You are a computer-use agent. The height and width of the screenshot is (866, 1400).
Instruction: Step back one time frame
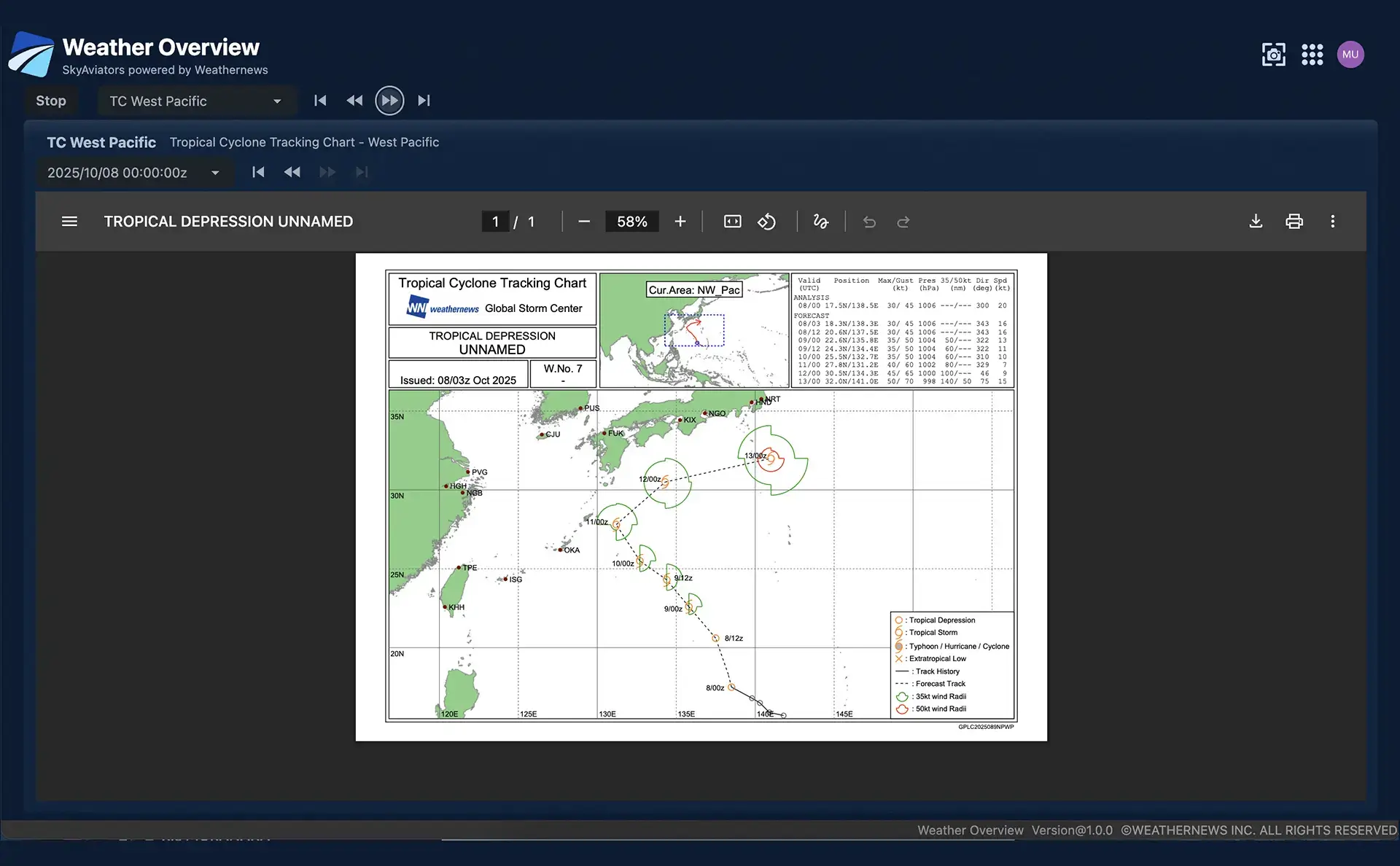pos(292,172)
